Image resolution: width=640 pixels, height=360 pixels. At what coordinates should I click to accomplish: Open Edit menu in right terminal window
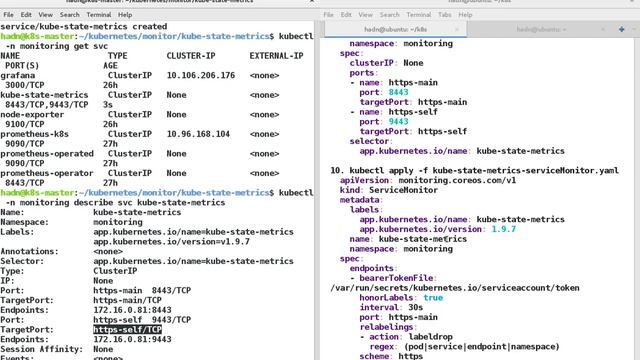click(x=346, y=15)
